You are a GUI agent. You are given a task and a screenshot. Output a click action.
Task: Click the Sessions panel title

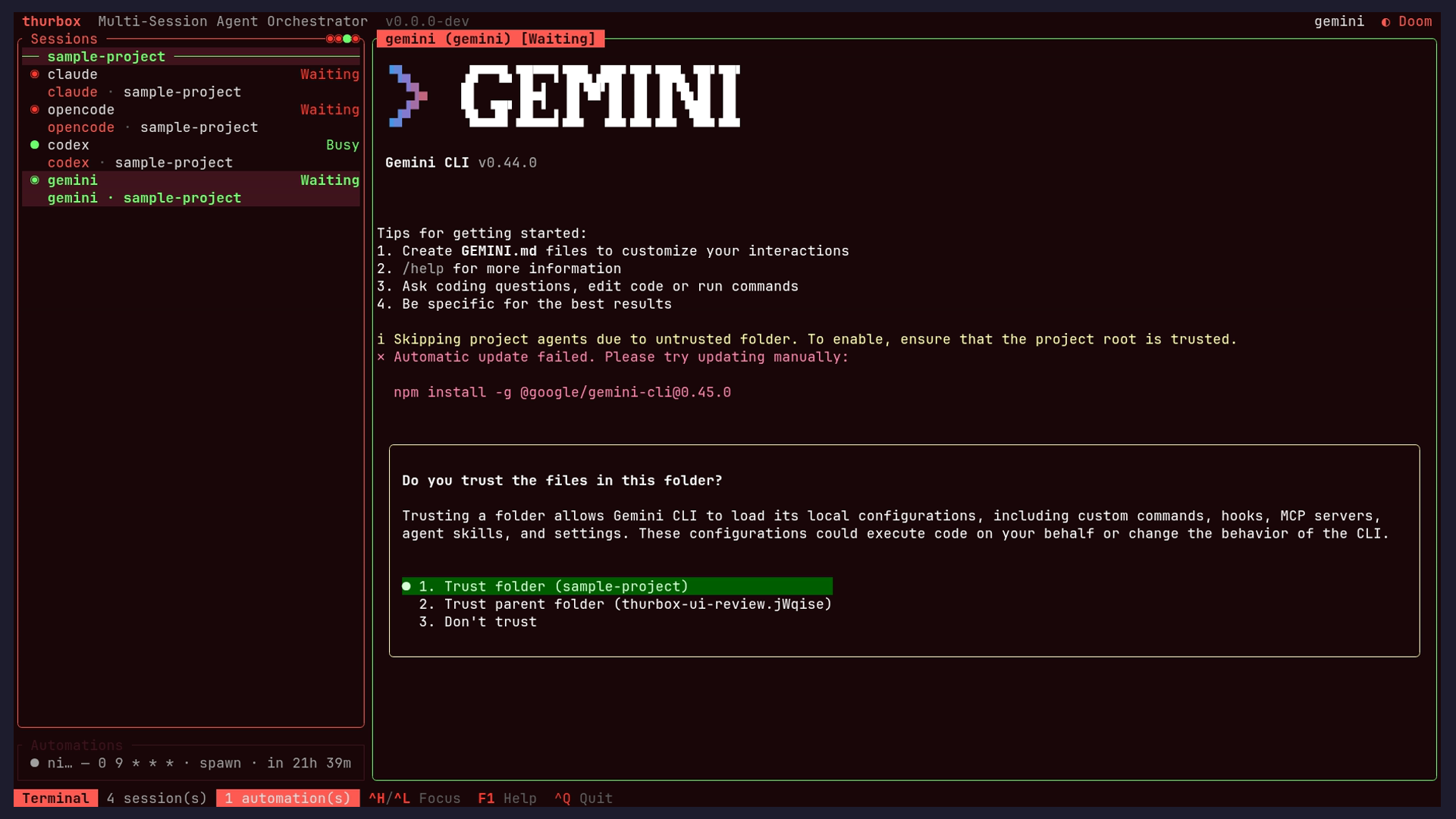click(64, 39)
